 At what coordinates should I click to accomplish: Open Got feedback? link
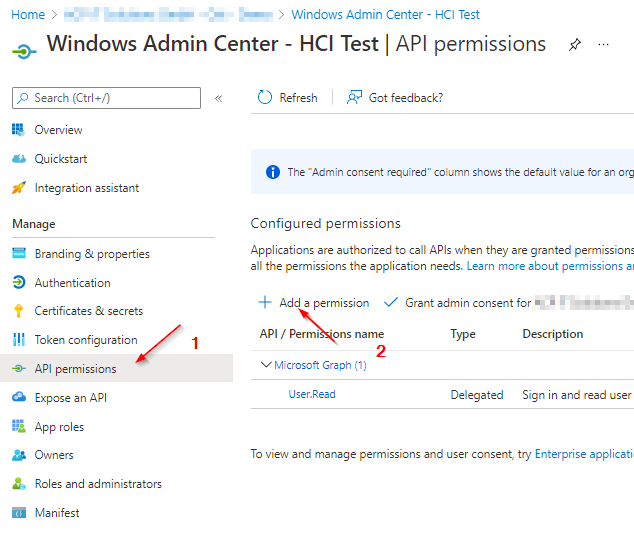(406, 98)
